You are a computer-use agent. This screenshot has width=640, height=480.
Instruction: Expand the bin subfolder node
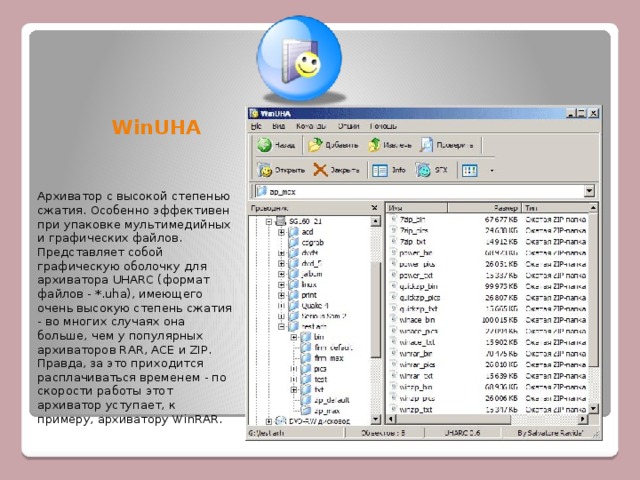(x=293, y=337)
